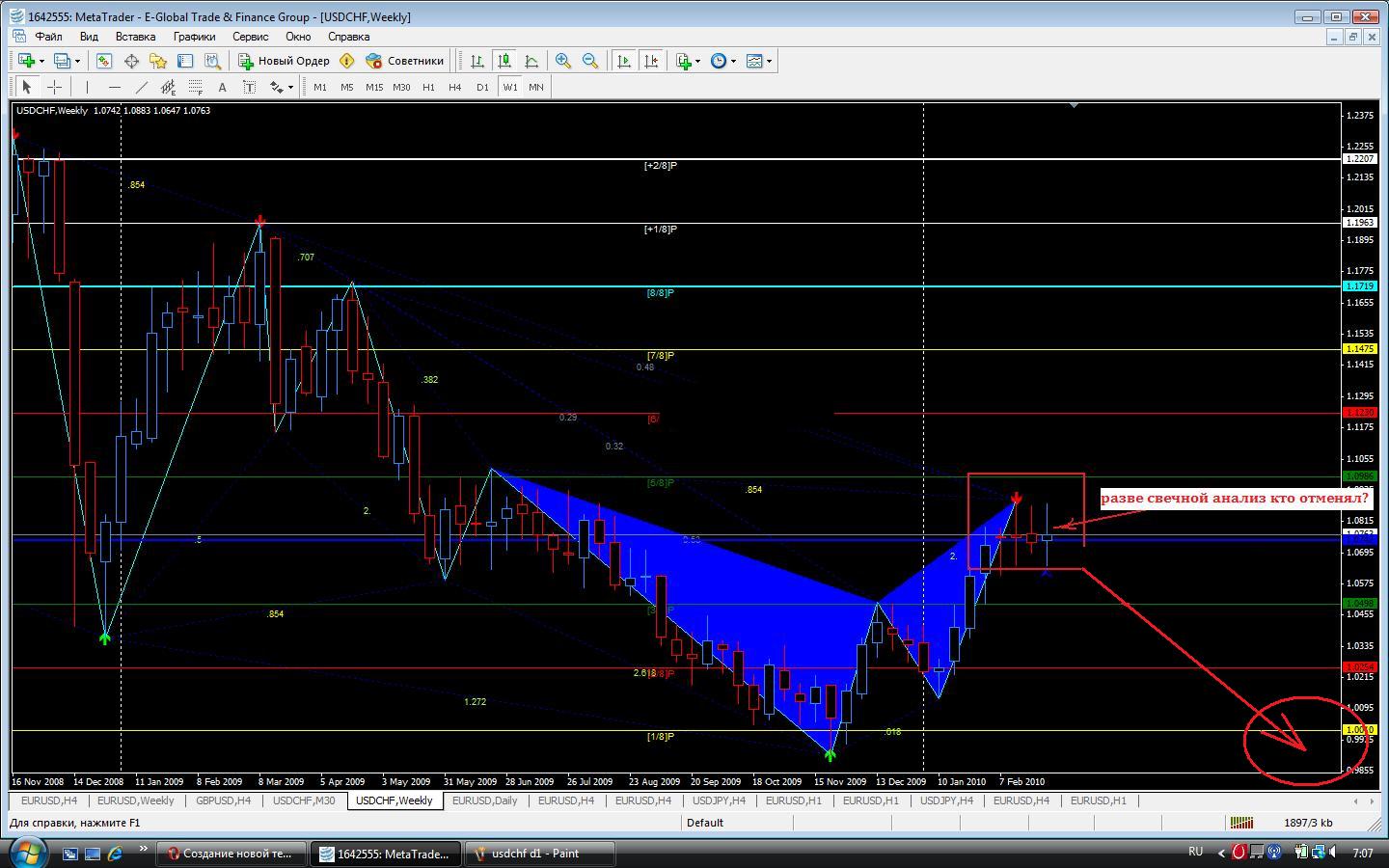Click the Periods clock icon
Viewport: 1389px width, 868px height.
[x=719, y=61]
